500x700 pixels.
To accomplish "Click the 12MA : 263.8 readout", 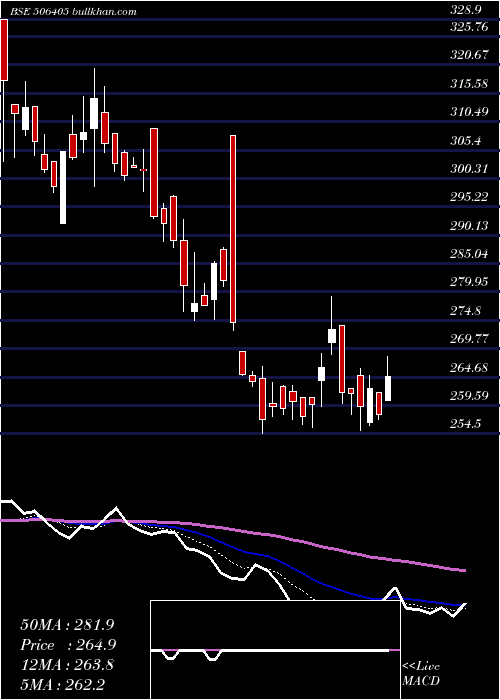I will pyautogui.click(x=67, y=665).
